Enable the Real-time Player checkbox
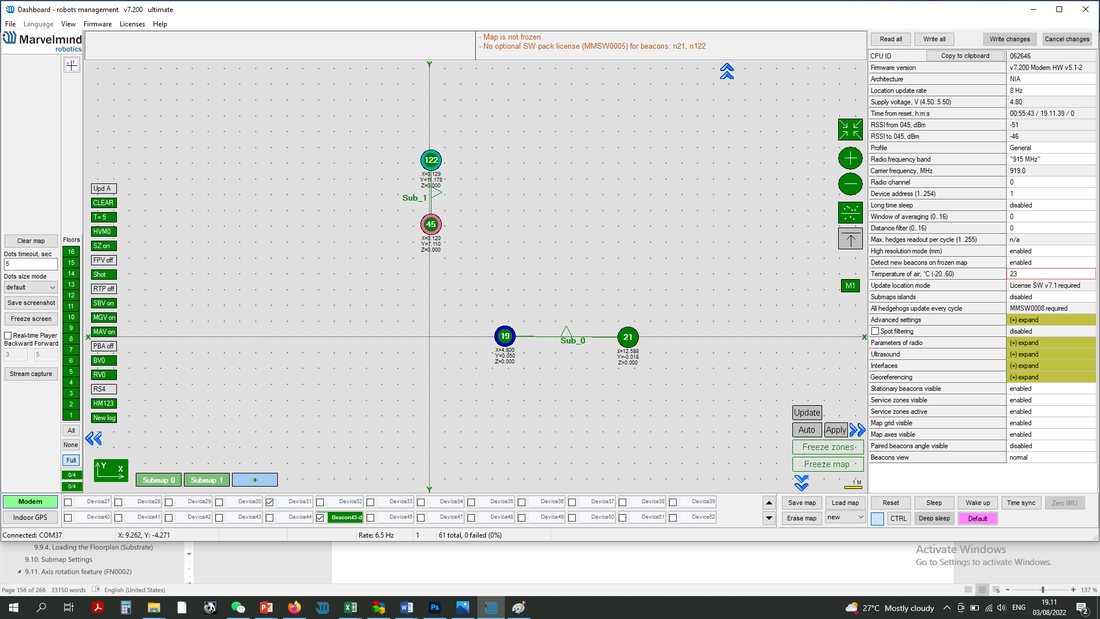 (x=8, y=335)
